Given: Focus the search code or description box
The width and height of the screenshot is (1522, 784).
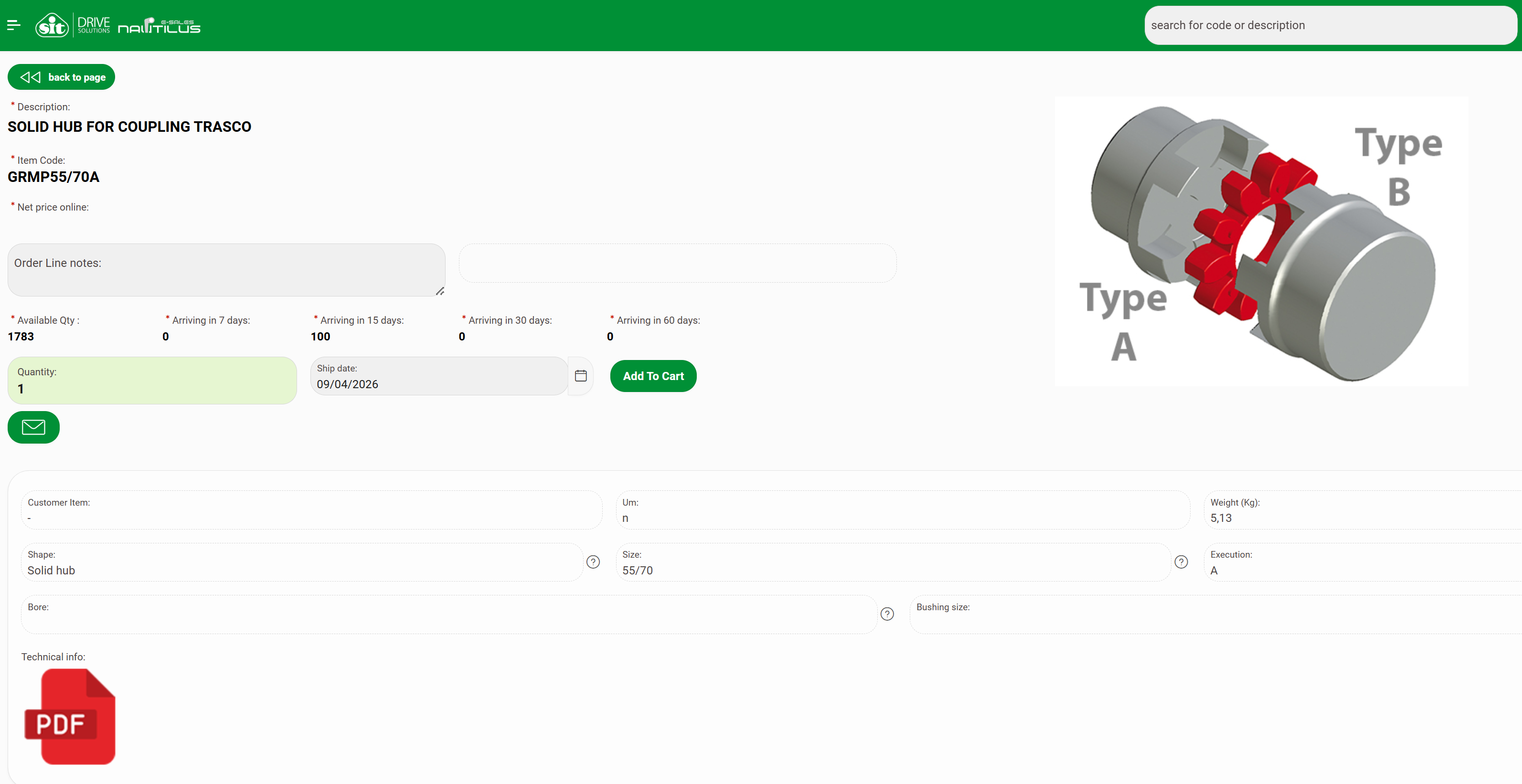Looking at the screenshot, I should 1330,25.
